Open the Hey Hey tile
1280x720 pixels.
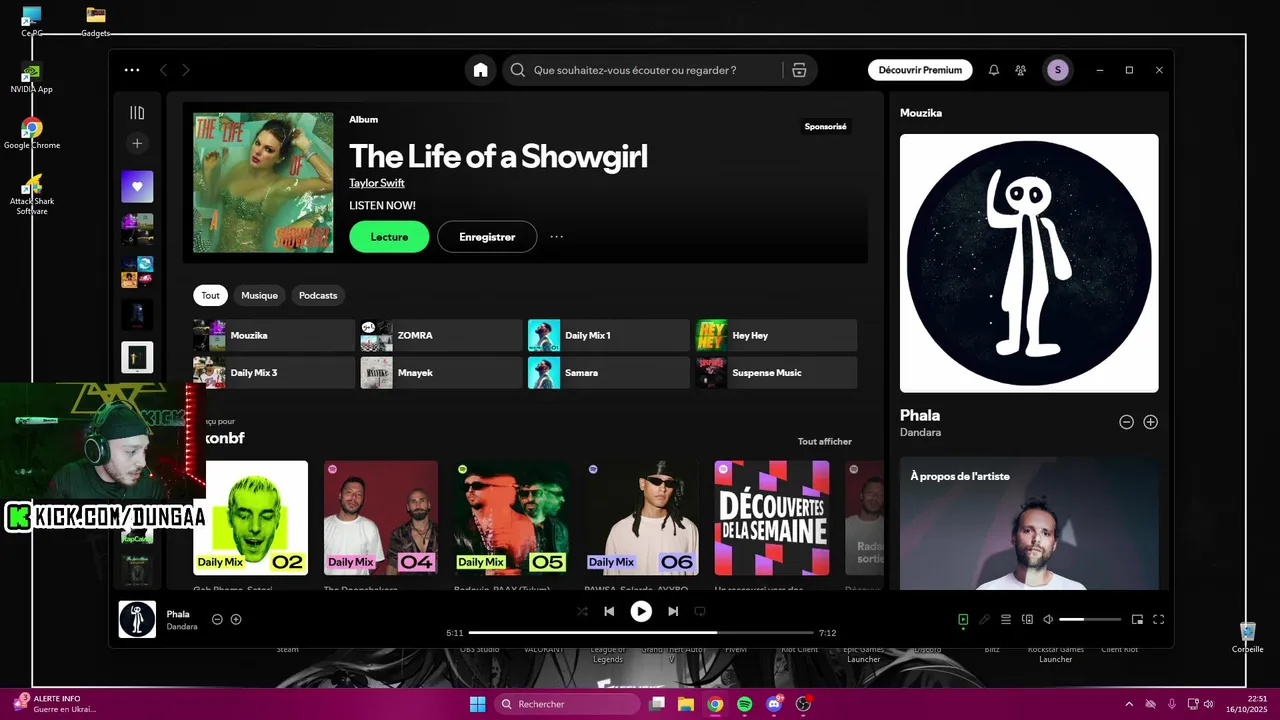776,336
